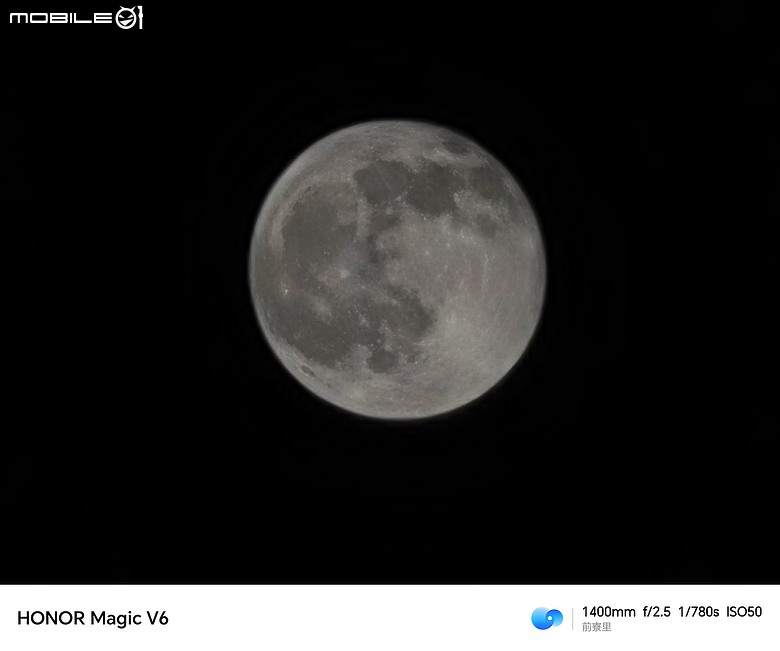Click the f/2.5 aperture value

[657, 612]
